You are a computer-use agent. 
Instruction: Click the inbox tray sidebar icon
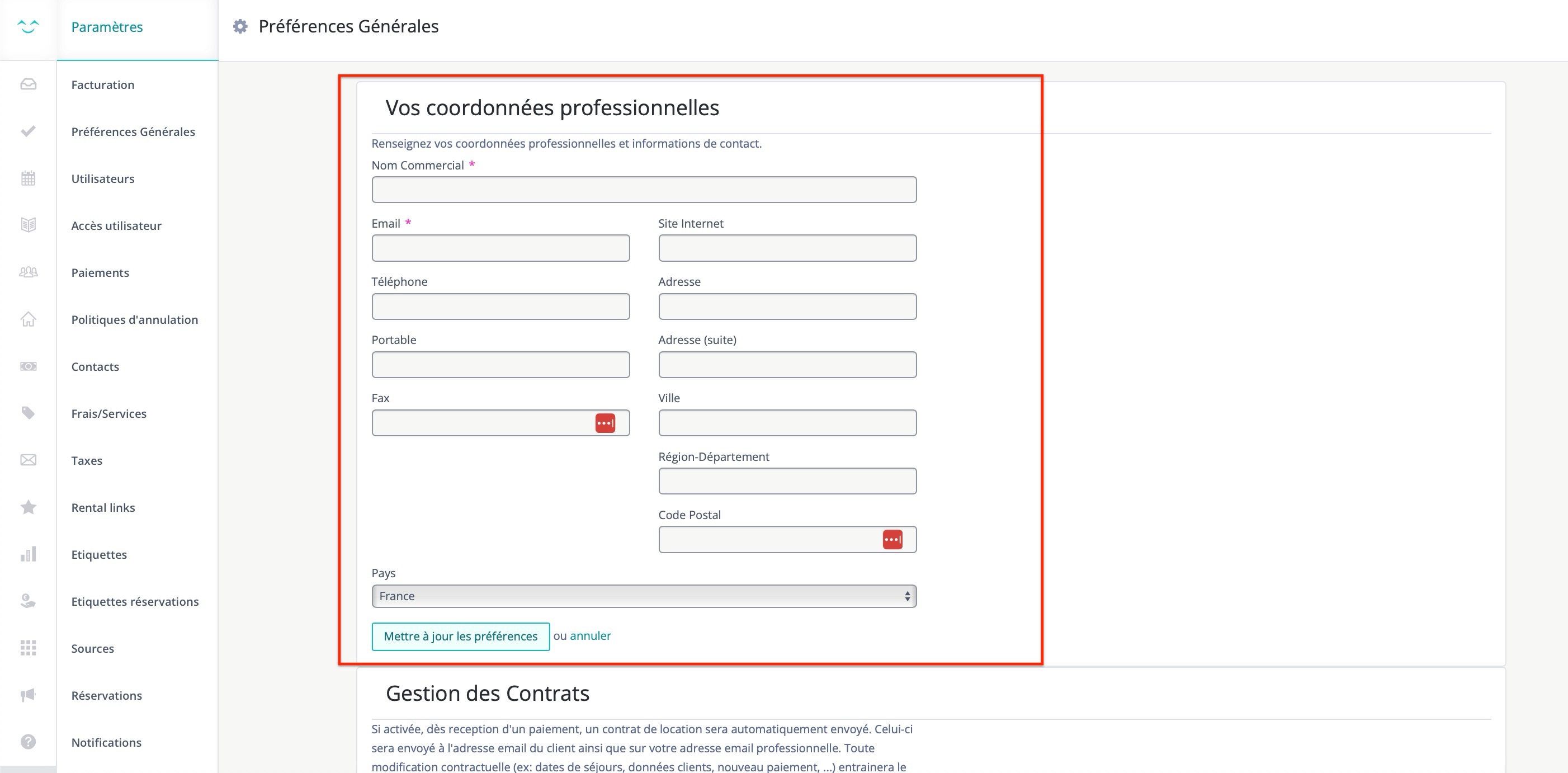click(28, 84)
